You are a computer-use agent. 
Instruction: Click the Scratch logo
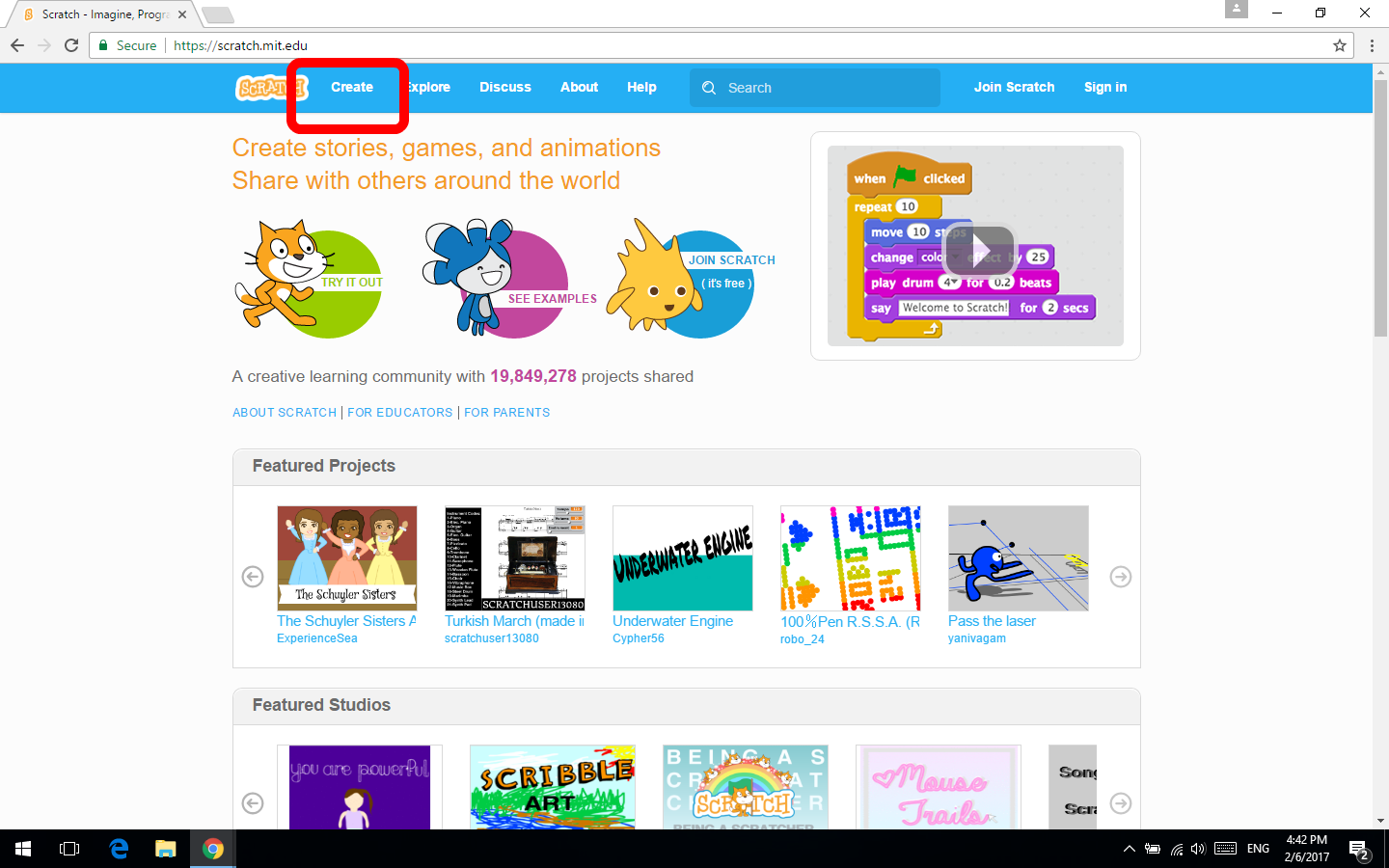[271, 88]
